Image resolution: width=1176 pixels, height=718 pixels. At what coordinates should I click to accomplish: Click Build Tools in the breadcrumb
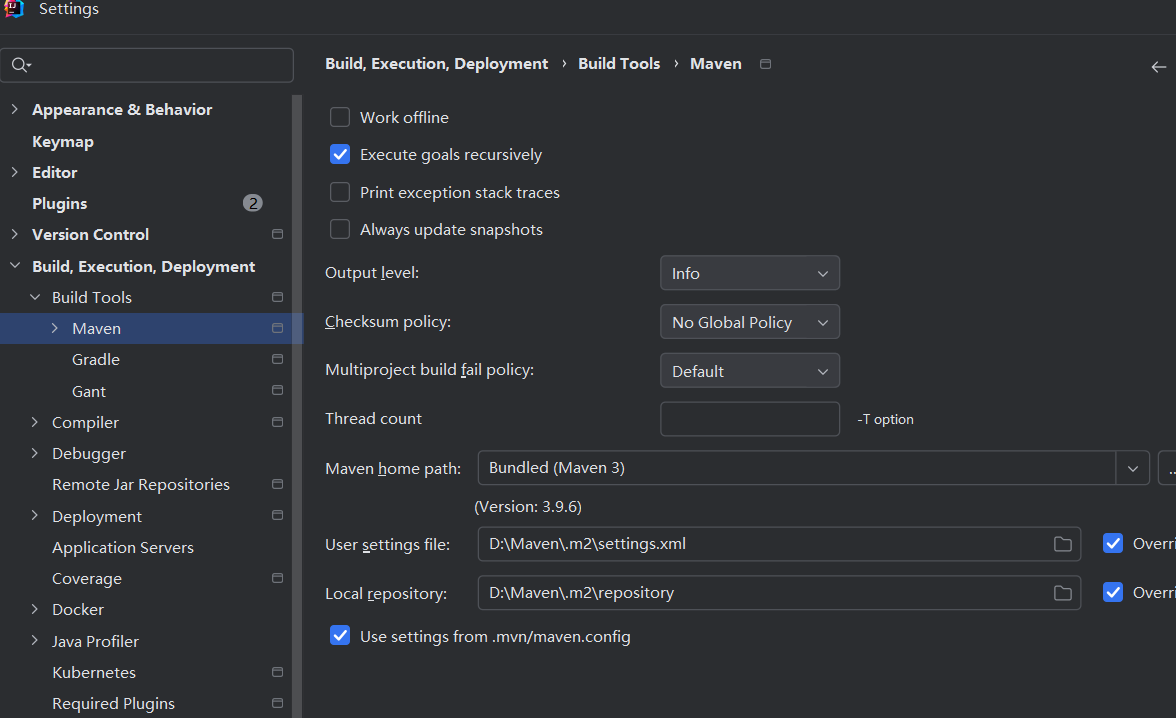click(619, 64)
